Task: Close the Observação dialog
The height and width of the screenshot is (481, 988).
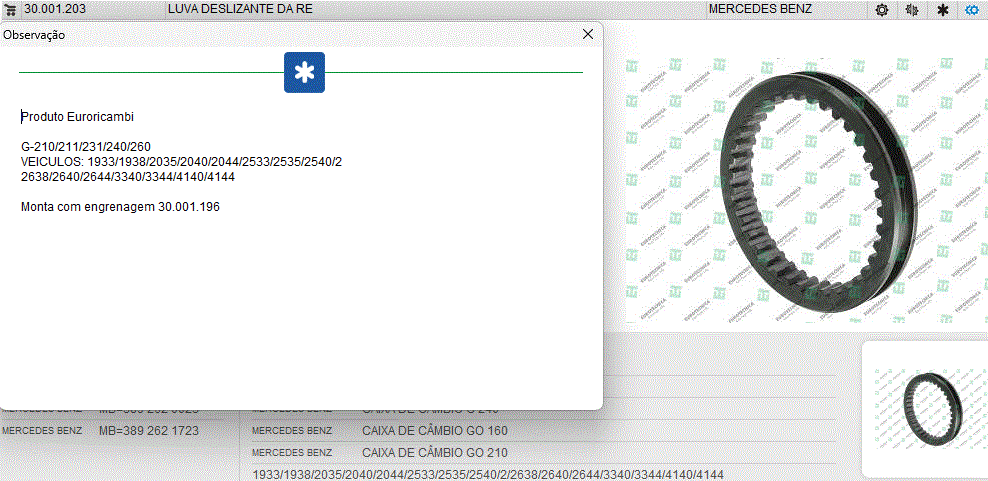Action: click(588, 34)
